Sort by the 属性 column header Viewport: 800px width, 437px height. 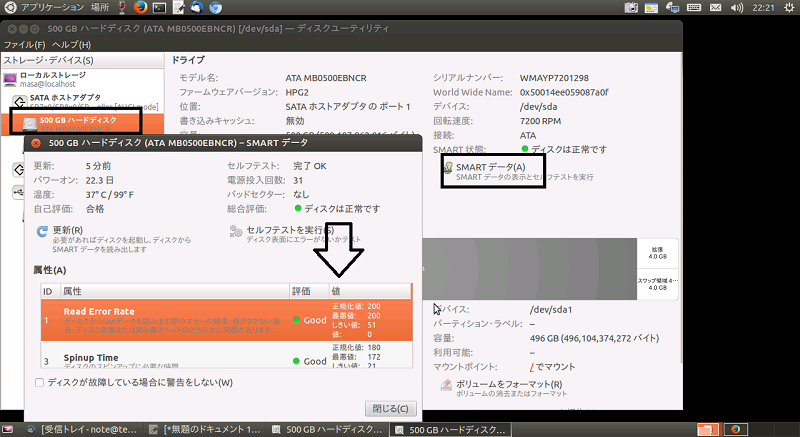pos(173,292)
